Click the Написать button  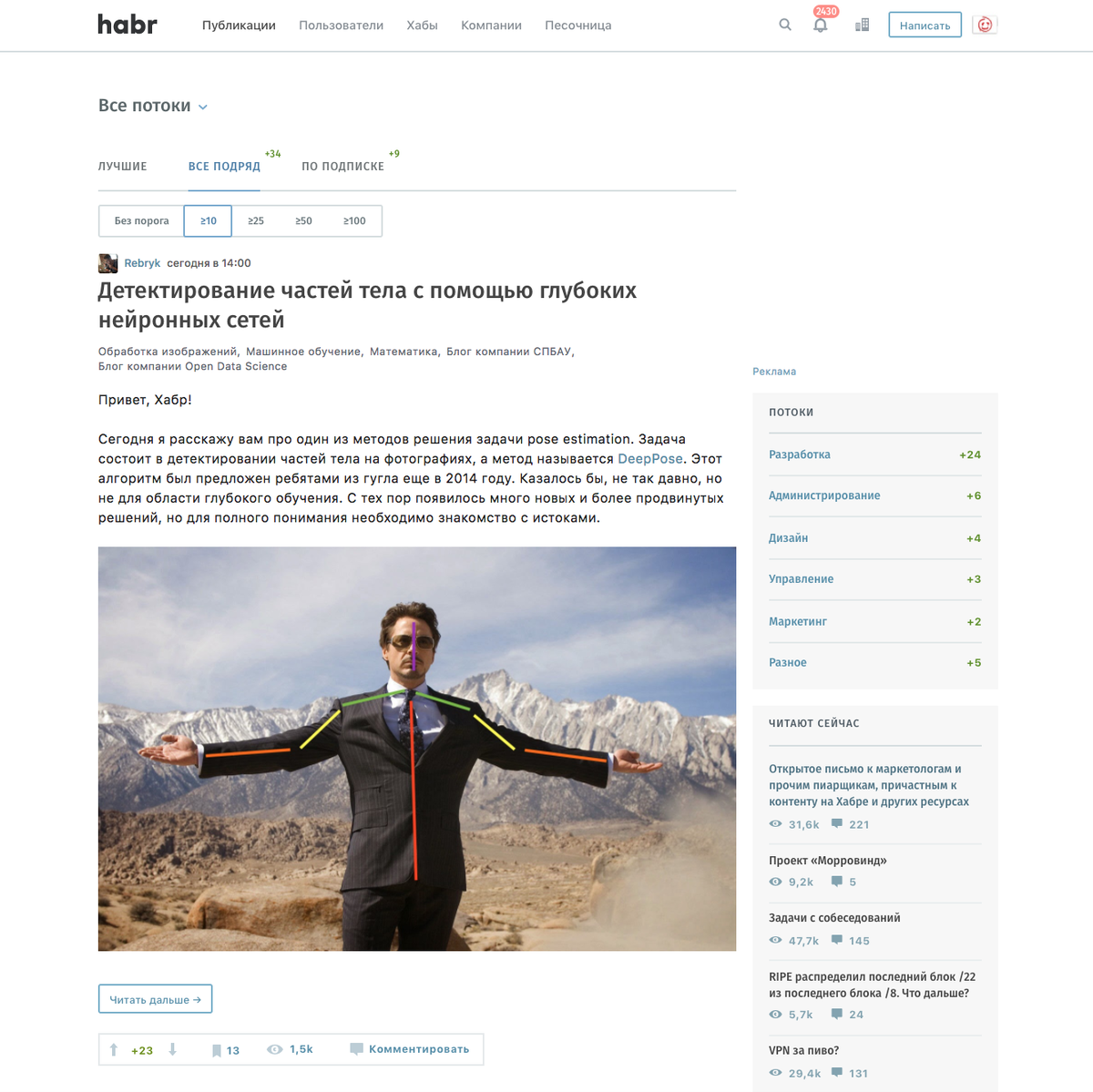tap(924, 26)
